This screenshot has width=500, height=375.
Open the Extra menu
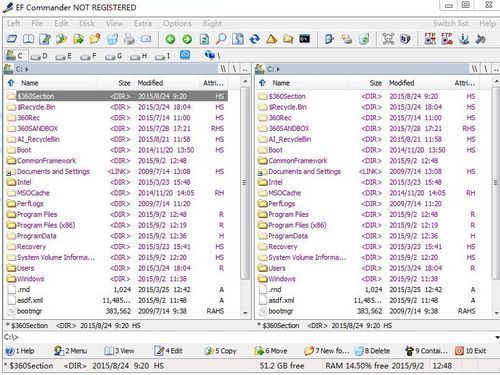(x=143, y=23)
